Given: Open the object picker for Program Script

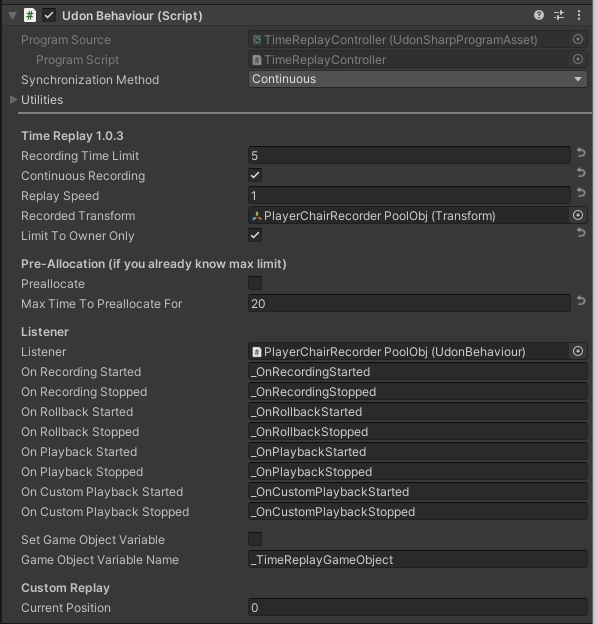Looking at the screenshot, I should pos(577,59).
